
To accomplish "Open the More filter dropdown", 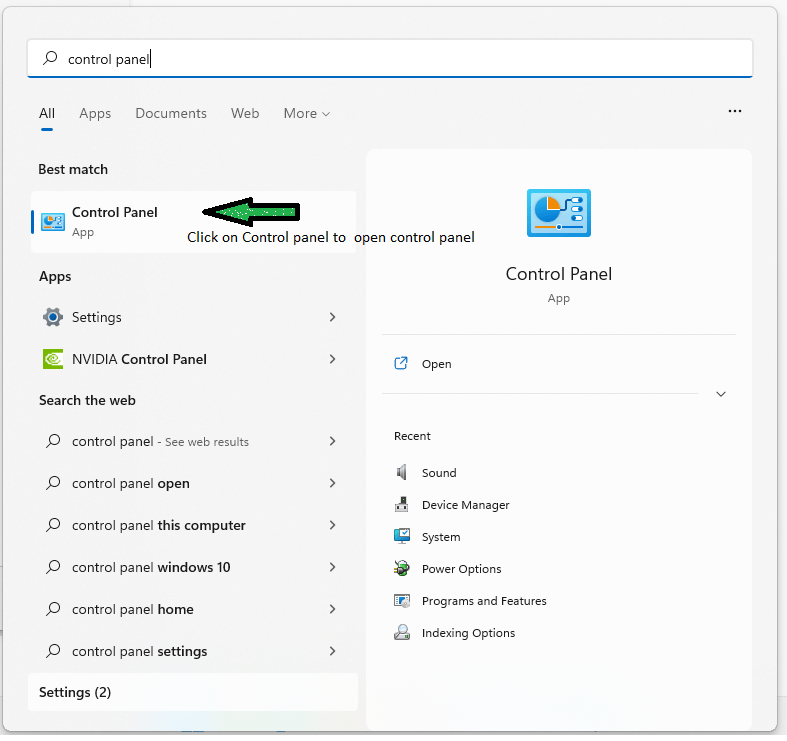I will [307, 113].
